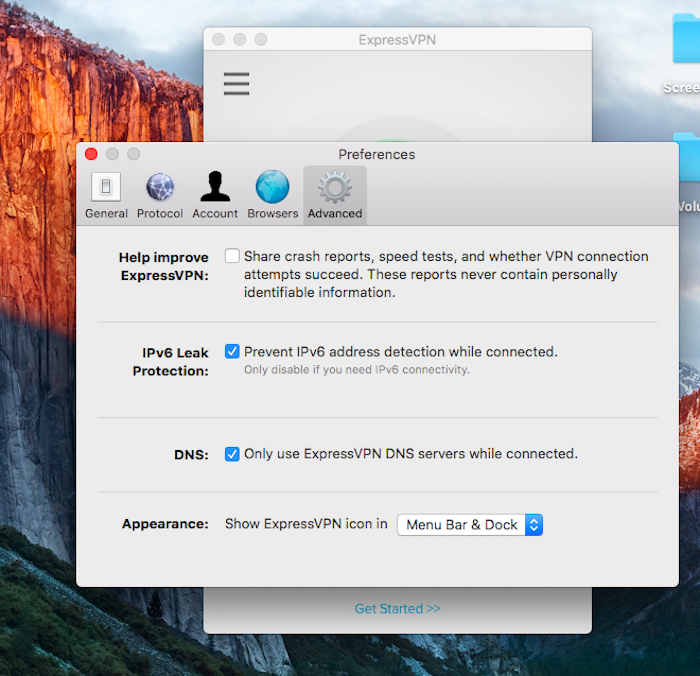Image resolution: width=700 pixels, height=676 pixels.
Task: Open the General preferences tab
Action: tap(106, 195)
